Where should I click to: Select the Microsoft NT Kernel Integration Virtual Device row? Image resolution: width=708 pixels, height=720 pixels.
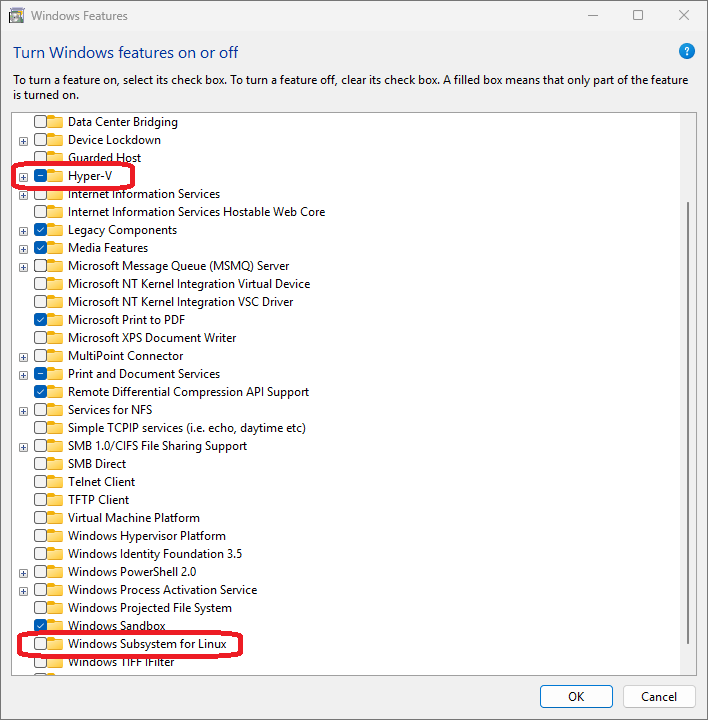tap(189, 284)
